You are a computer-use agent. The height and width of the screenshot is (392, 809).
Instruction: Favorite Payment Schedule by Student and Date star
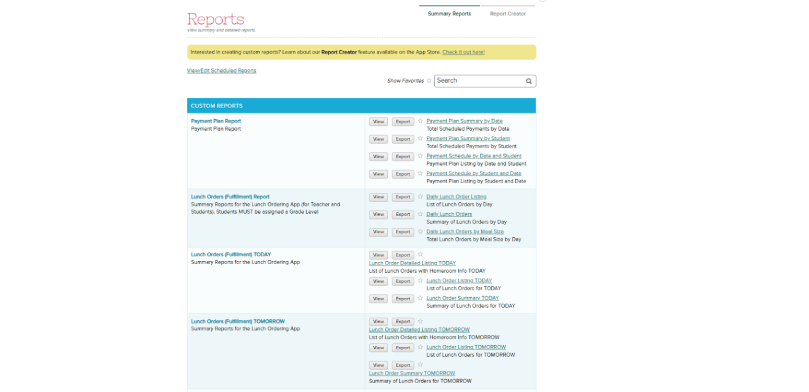point(420,173)
